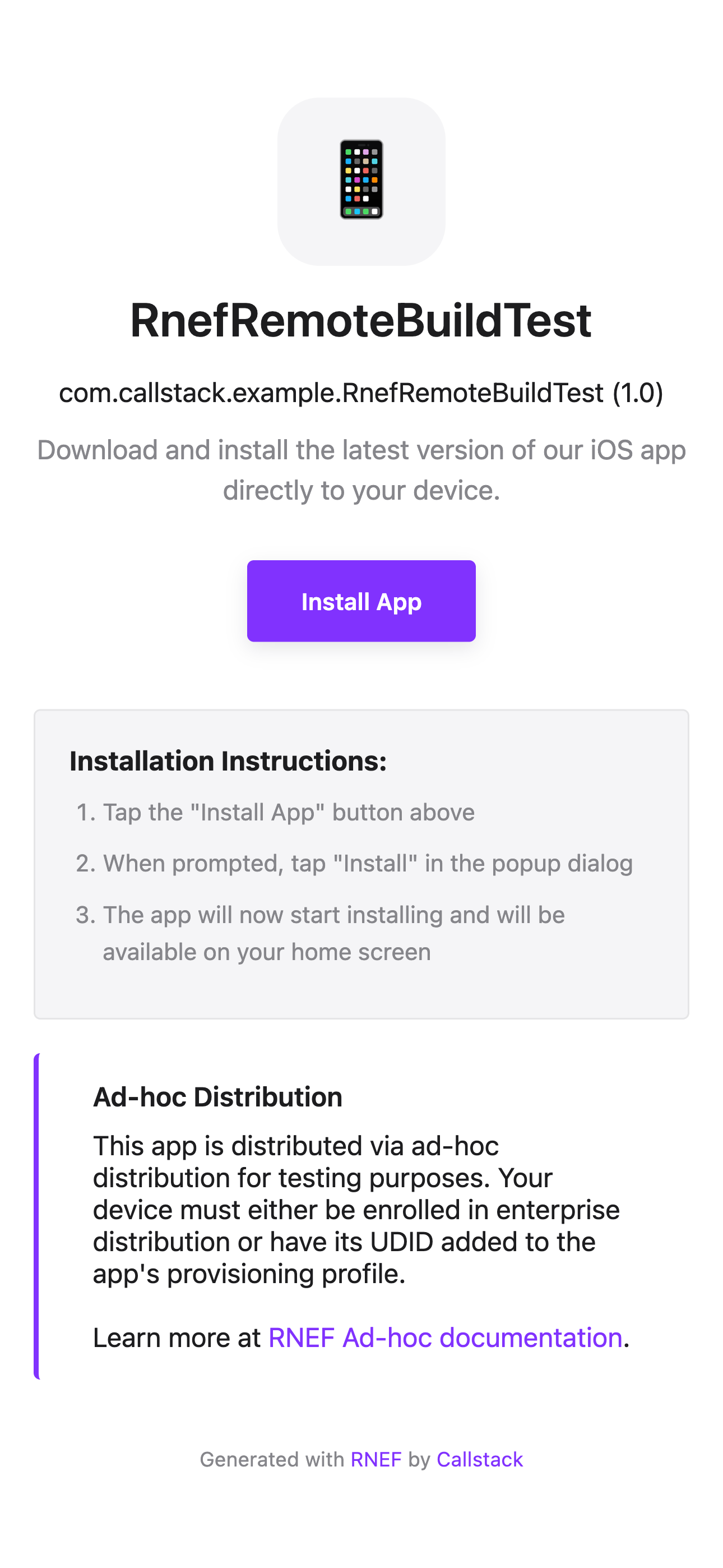This screenshot has height=1568, width=723.
Task: Click the word "by" in the footer
Action: coord(419,1460)
